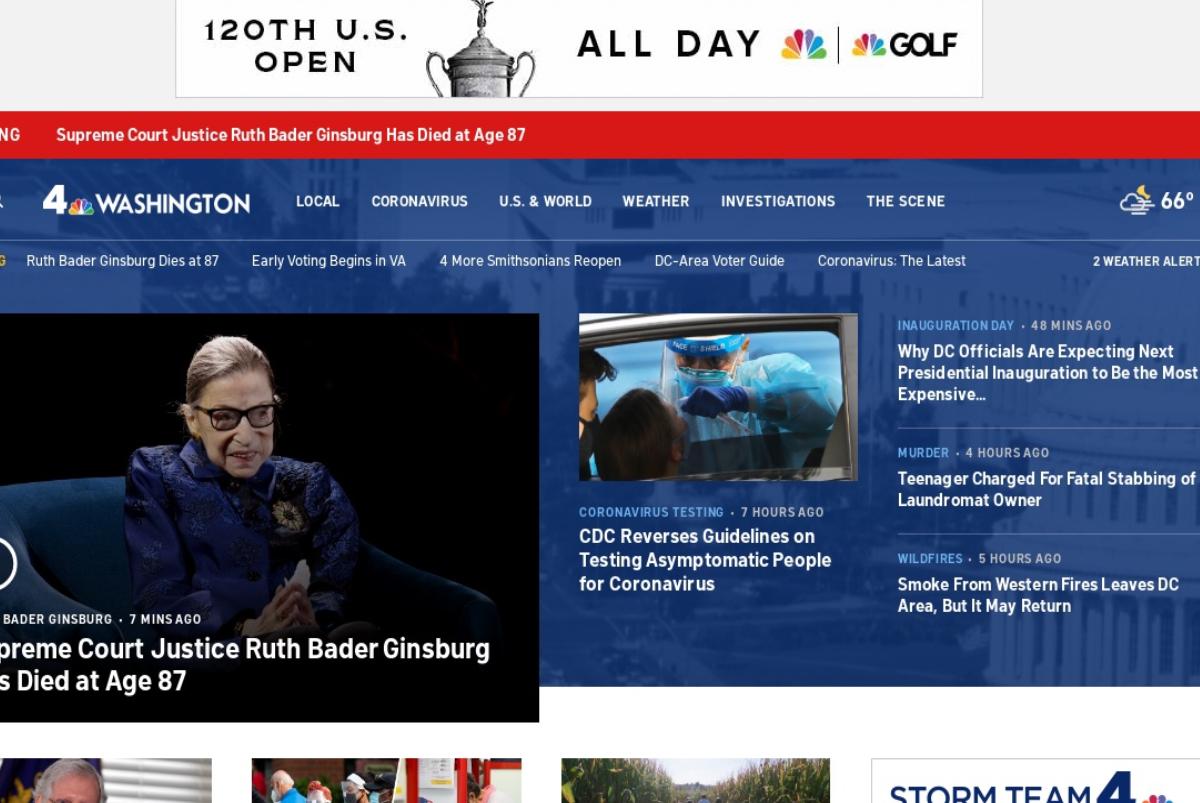
Task: Click the US Open trophy banner image
Action: click(x=481, y=48)
